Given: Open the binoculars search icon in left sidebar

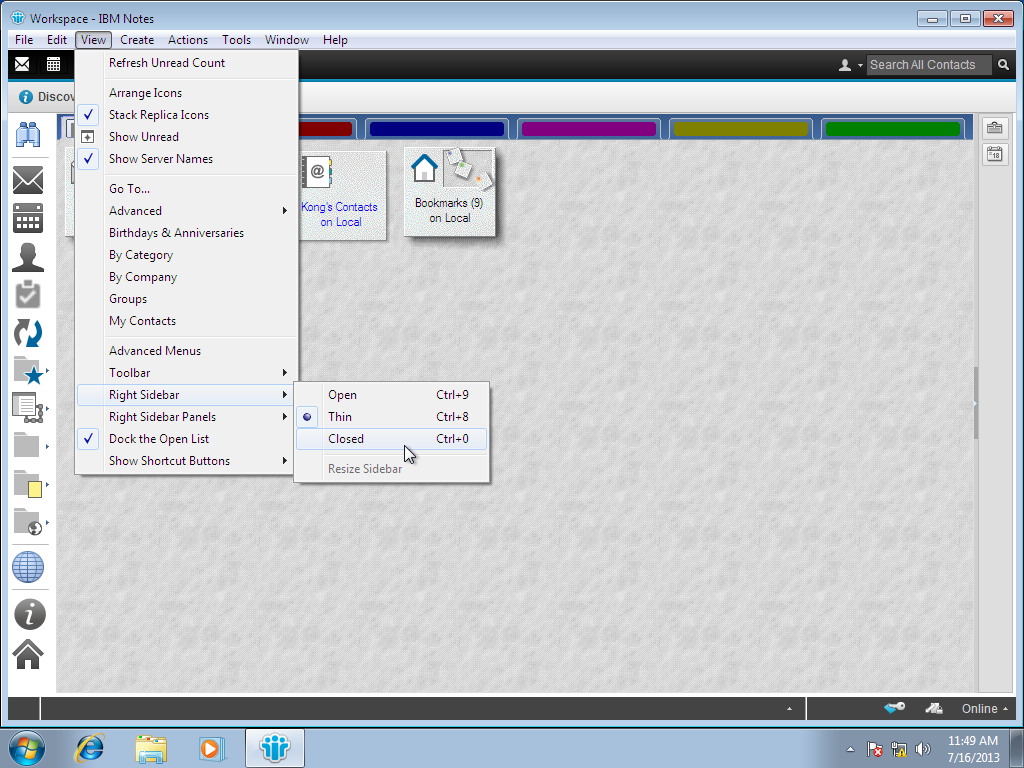Looking at the screenshot, I should point(28,135).
